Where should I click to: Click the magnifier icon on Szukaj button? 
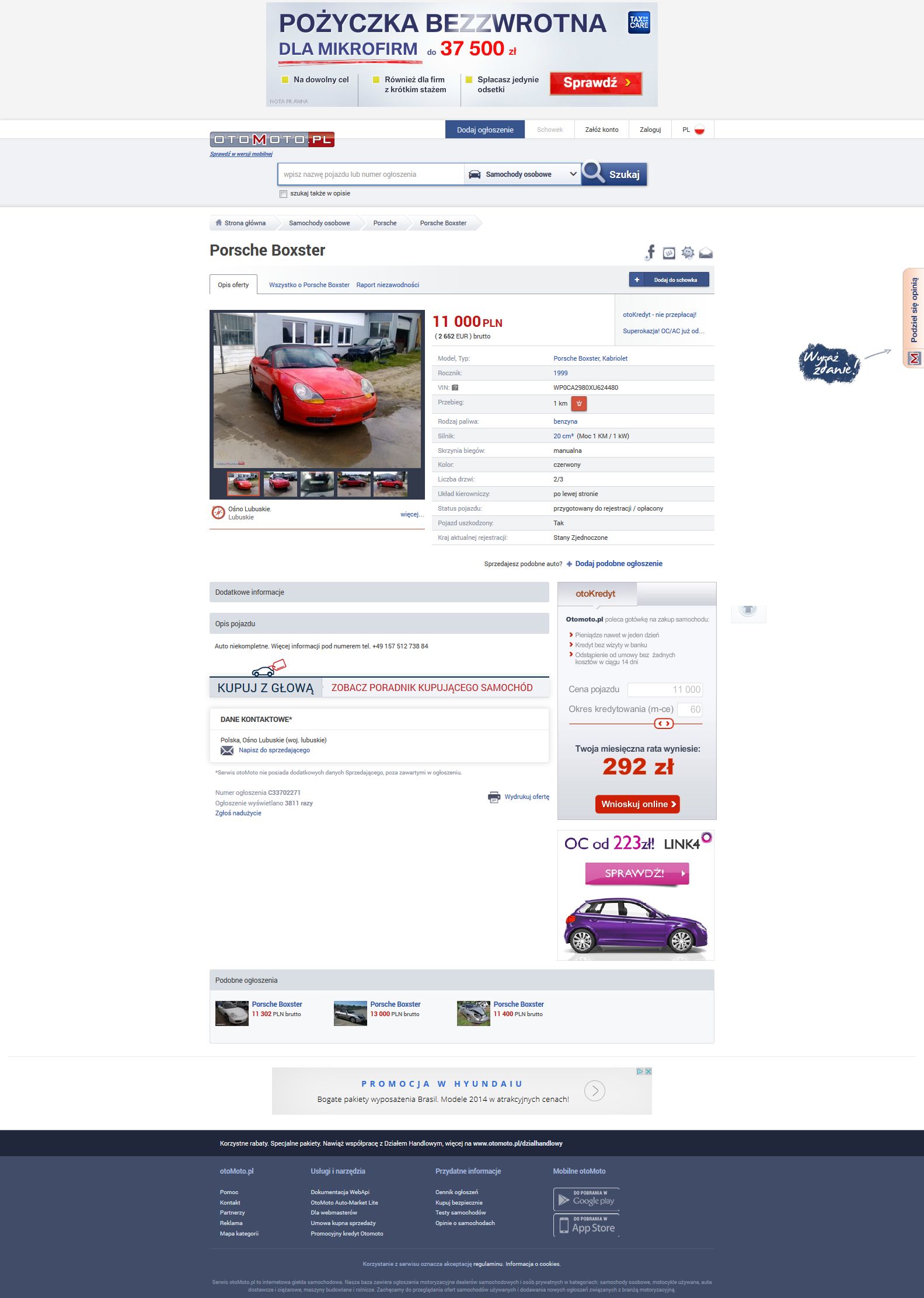pyautogui.click(x=594, y=173)
